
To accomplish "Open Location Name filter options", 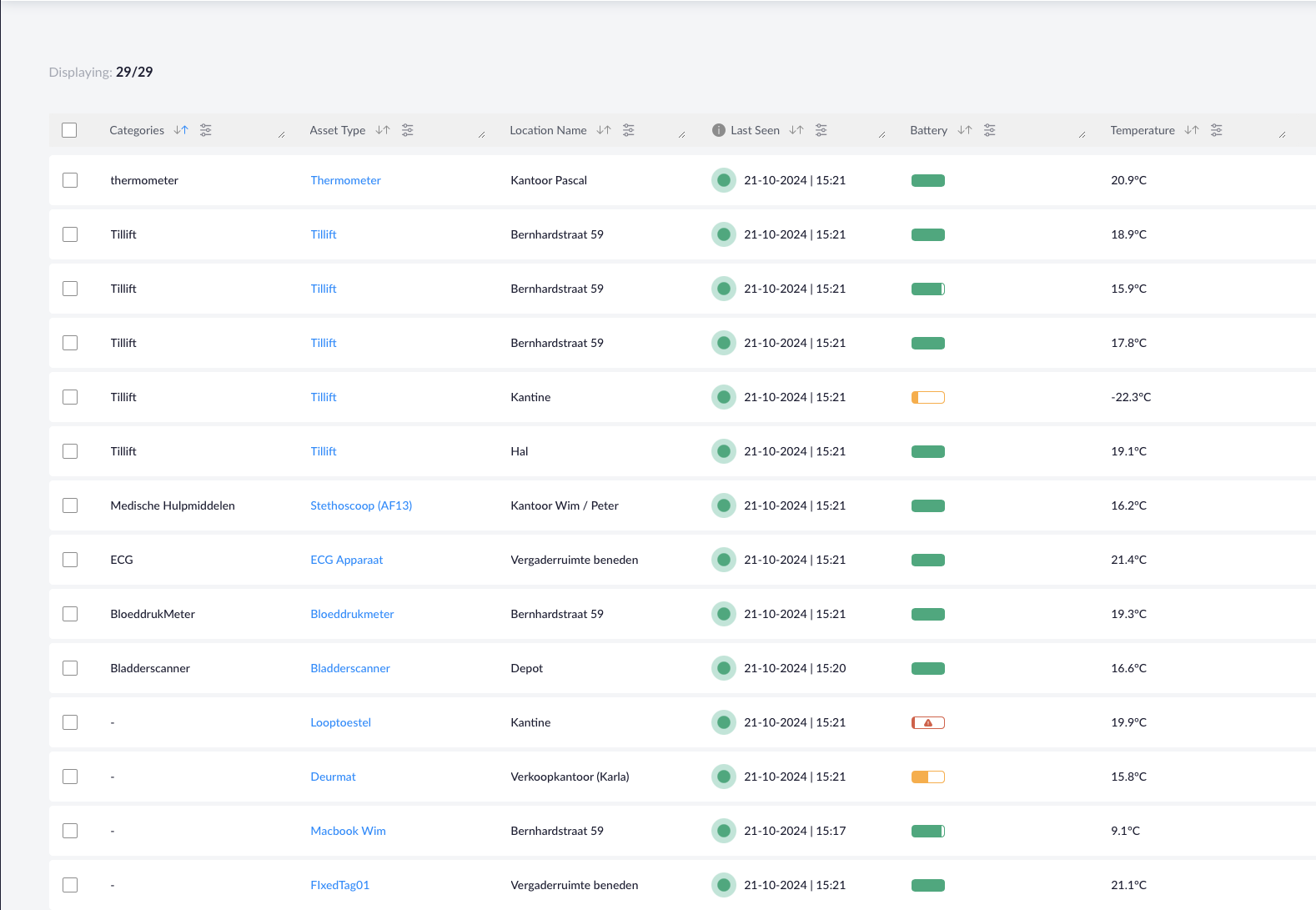I will coord(629,130).
